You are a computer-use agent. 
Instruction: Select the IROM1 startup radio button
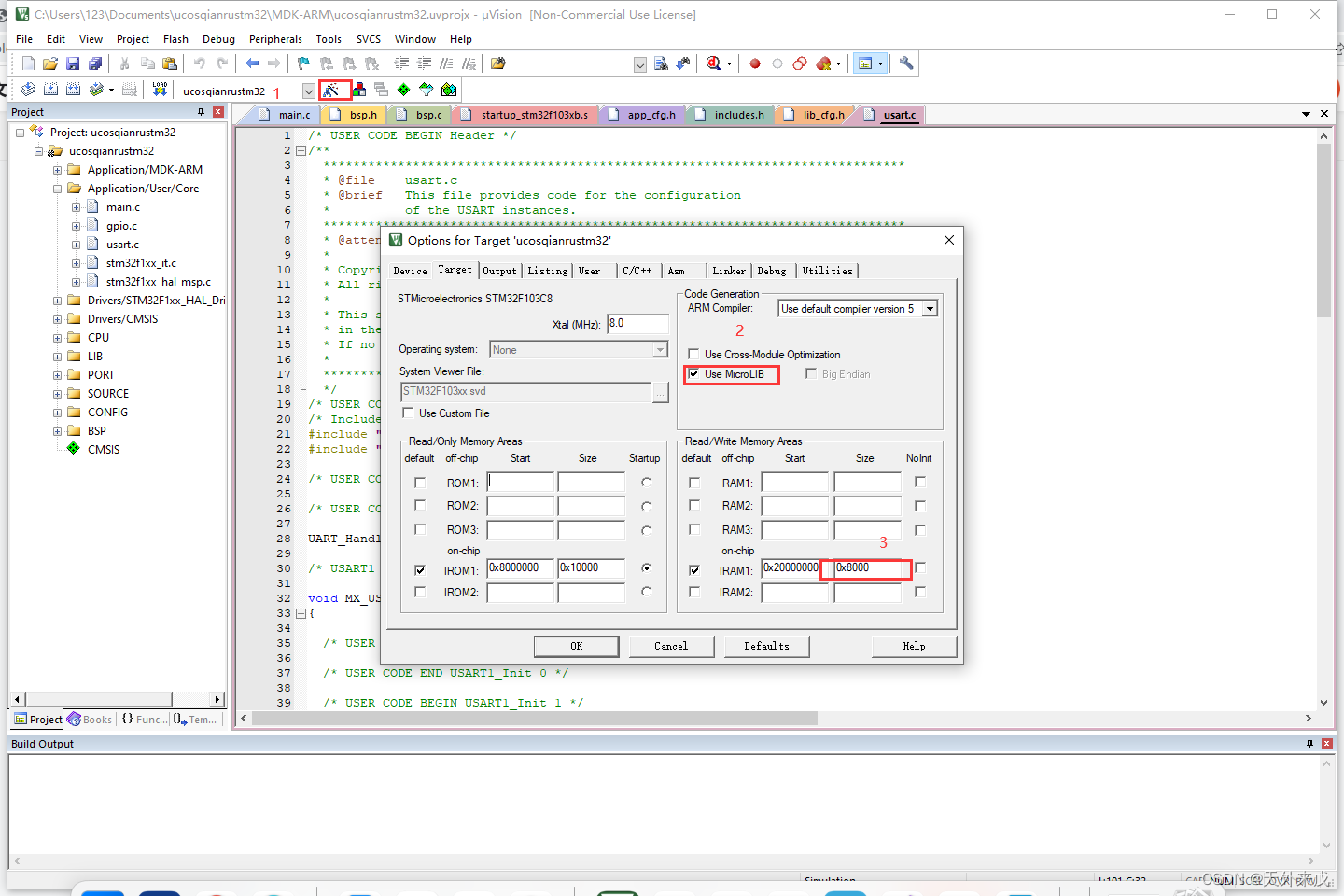point(646,568)
